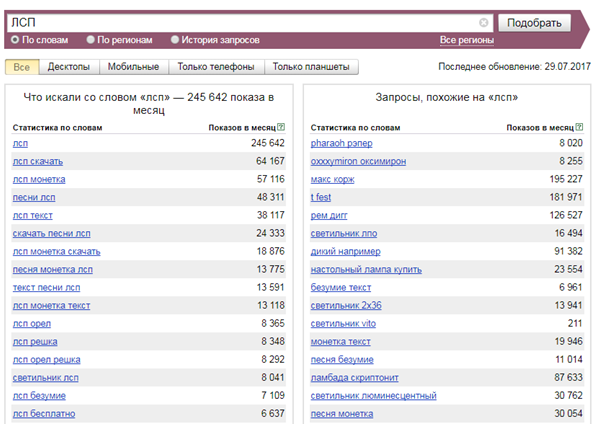The image size is (595, 426).
Task: Switch to the 'Мобильные' tab
Action: (x=133, y=67)
